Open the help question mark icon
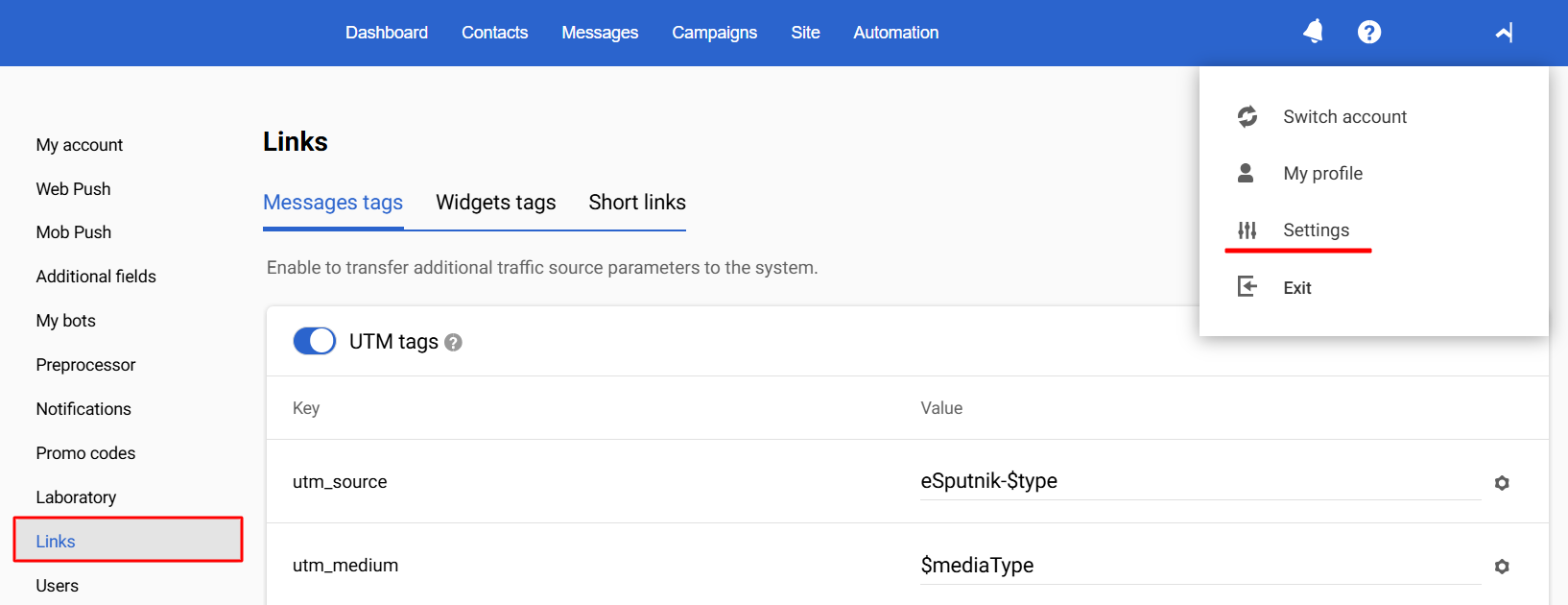This screenshot has width=1568, height=605. pos(1369,33)
